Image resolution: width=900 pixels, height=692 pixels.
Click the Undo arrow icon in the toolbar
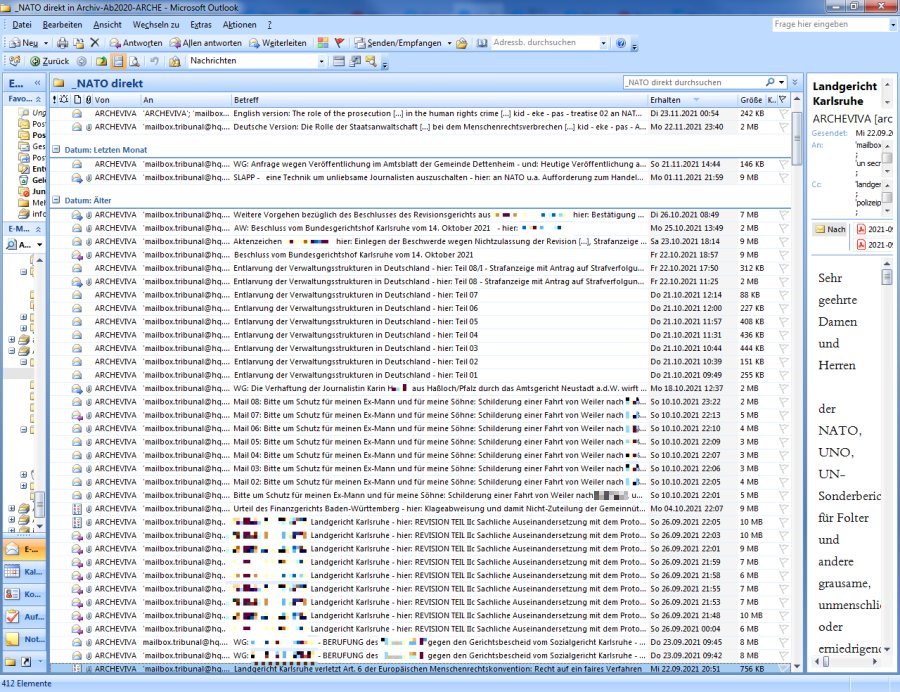(x=154, y=61)
